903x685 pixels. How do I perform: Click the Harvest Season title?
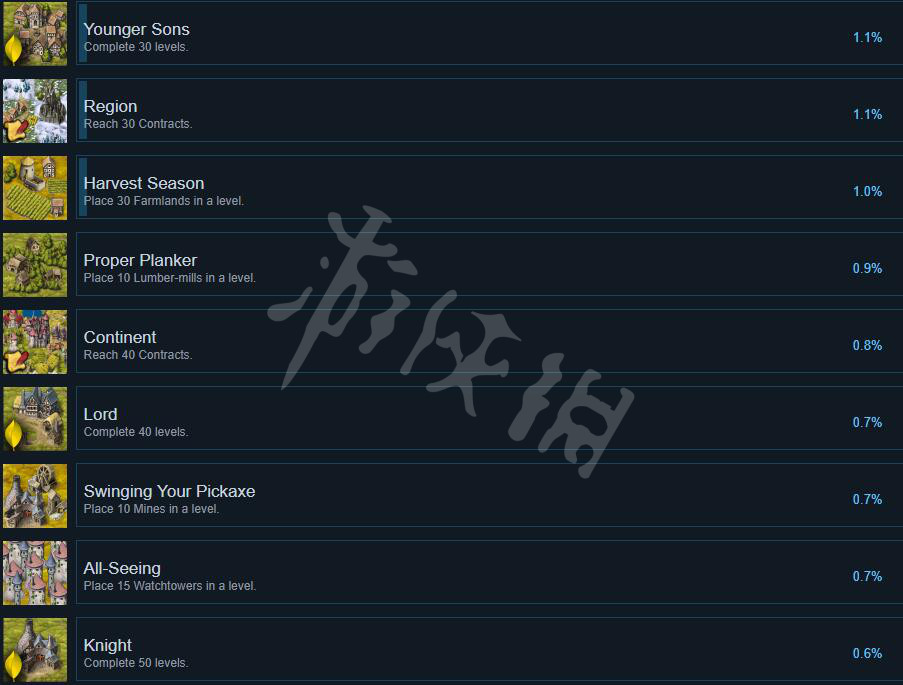(x=144, y=183)
